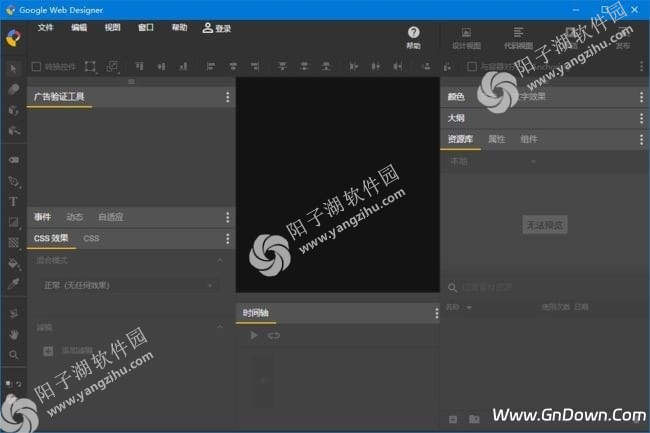
Task: Select the Paint bucket tool
Action: click(x=13, y=264)
